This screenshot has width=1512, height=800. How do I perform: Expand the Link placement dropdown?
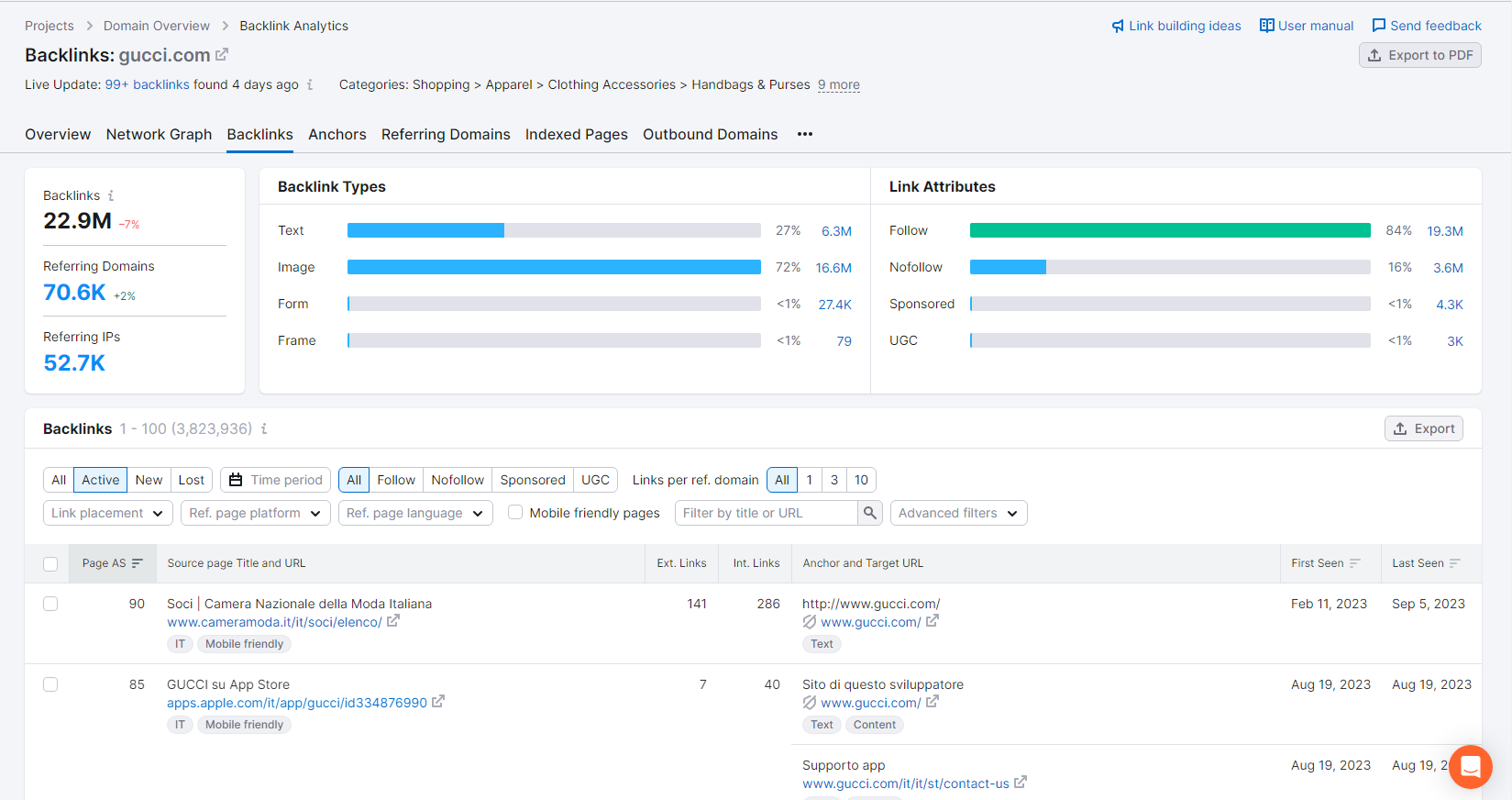click(x=107, y=513)
